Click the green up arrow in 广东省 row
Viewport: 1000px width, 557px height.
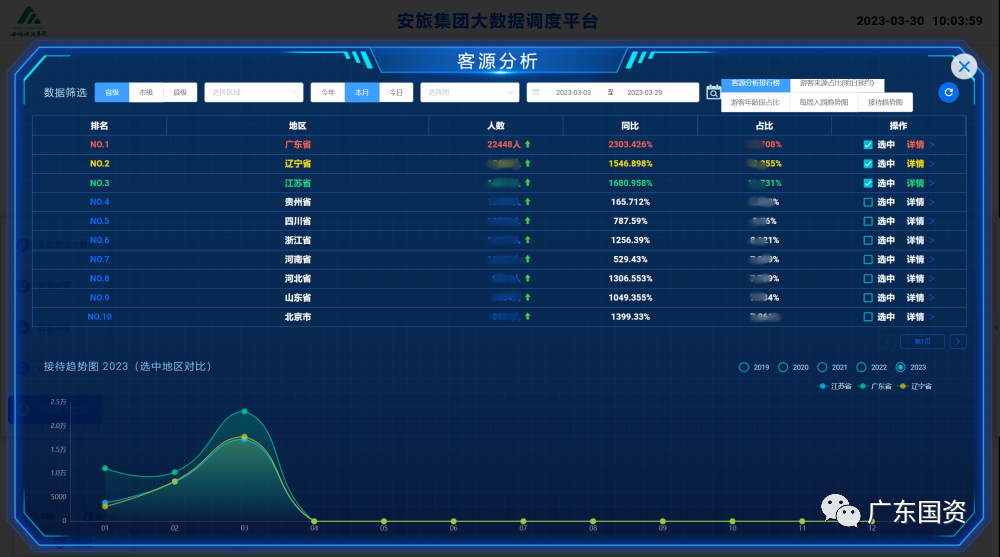tap(527, 145)
